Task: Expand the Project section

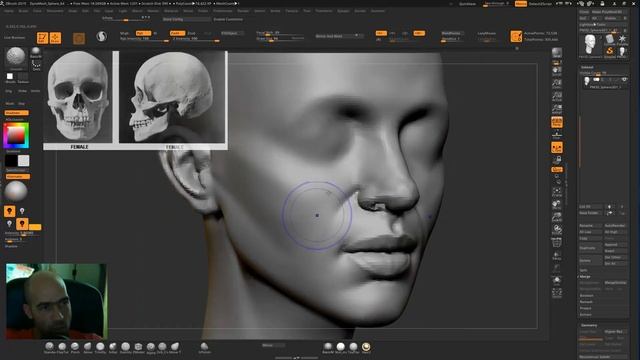Action: click(x=586, y=308)
